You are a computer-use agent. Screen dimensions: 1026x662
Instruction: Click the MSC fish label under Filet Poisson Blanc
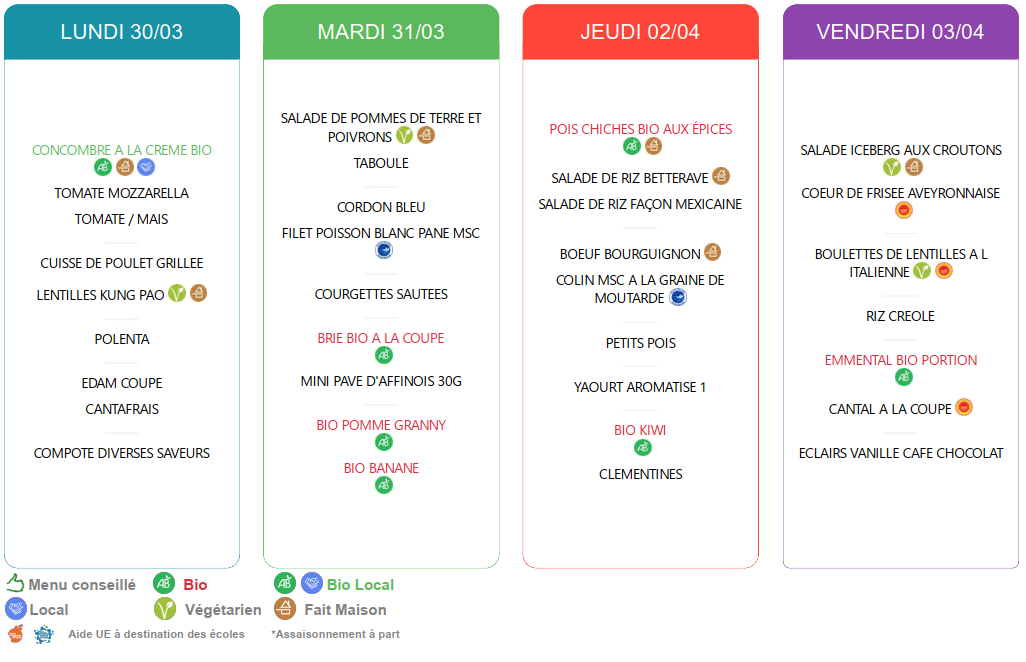point(383,250)
